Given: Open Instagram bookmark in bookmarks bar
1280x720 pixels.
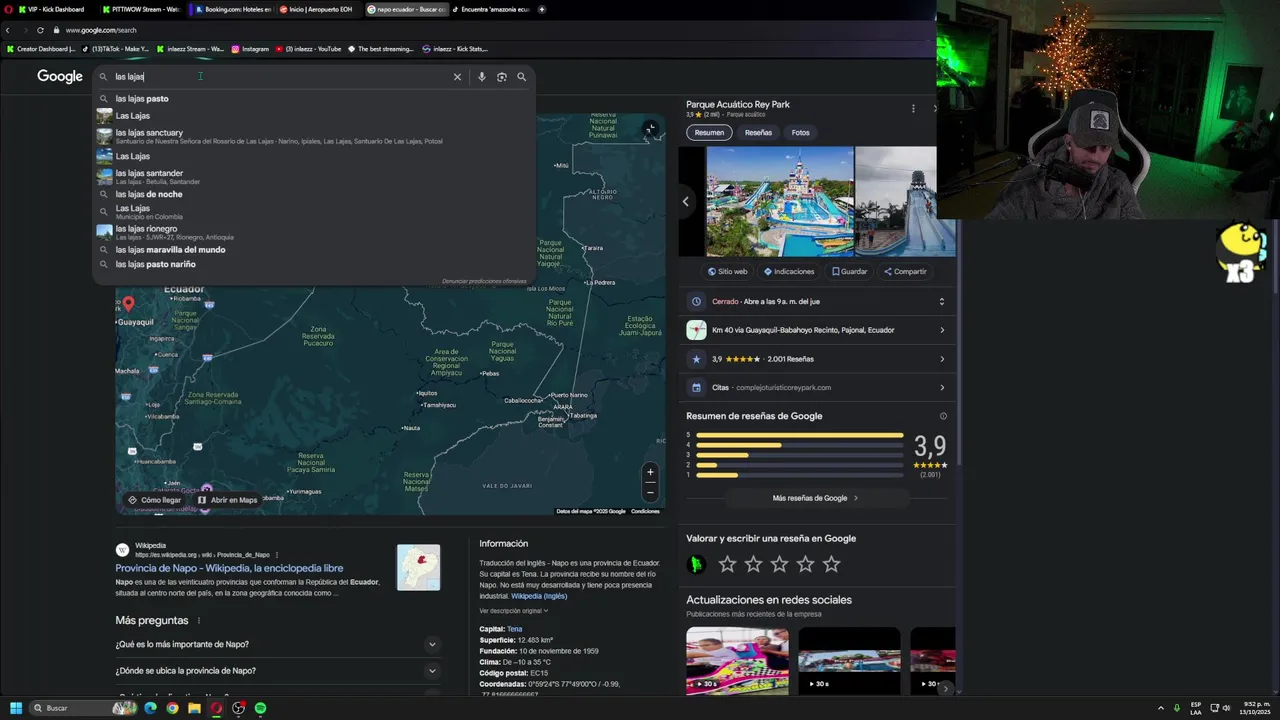Looking at the screenshot, I should (250, 49).
